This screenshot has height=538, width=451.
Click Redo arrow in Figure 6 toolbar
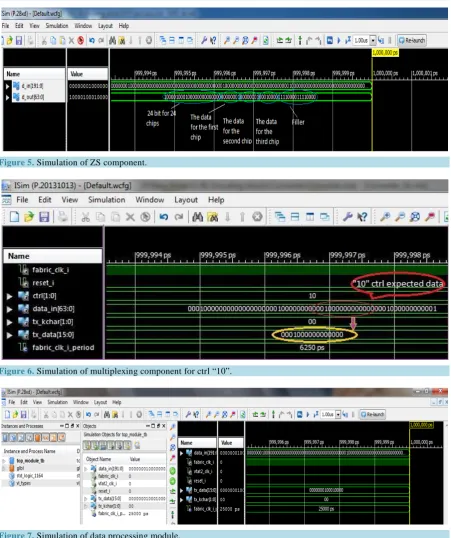tap(179, 217)
